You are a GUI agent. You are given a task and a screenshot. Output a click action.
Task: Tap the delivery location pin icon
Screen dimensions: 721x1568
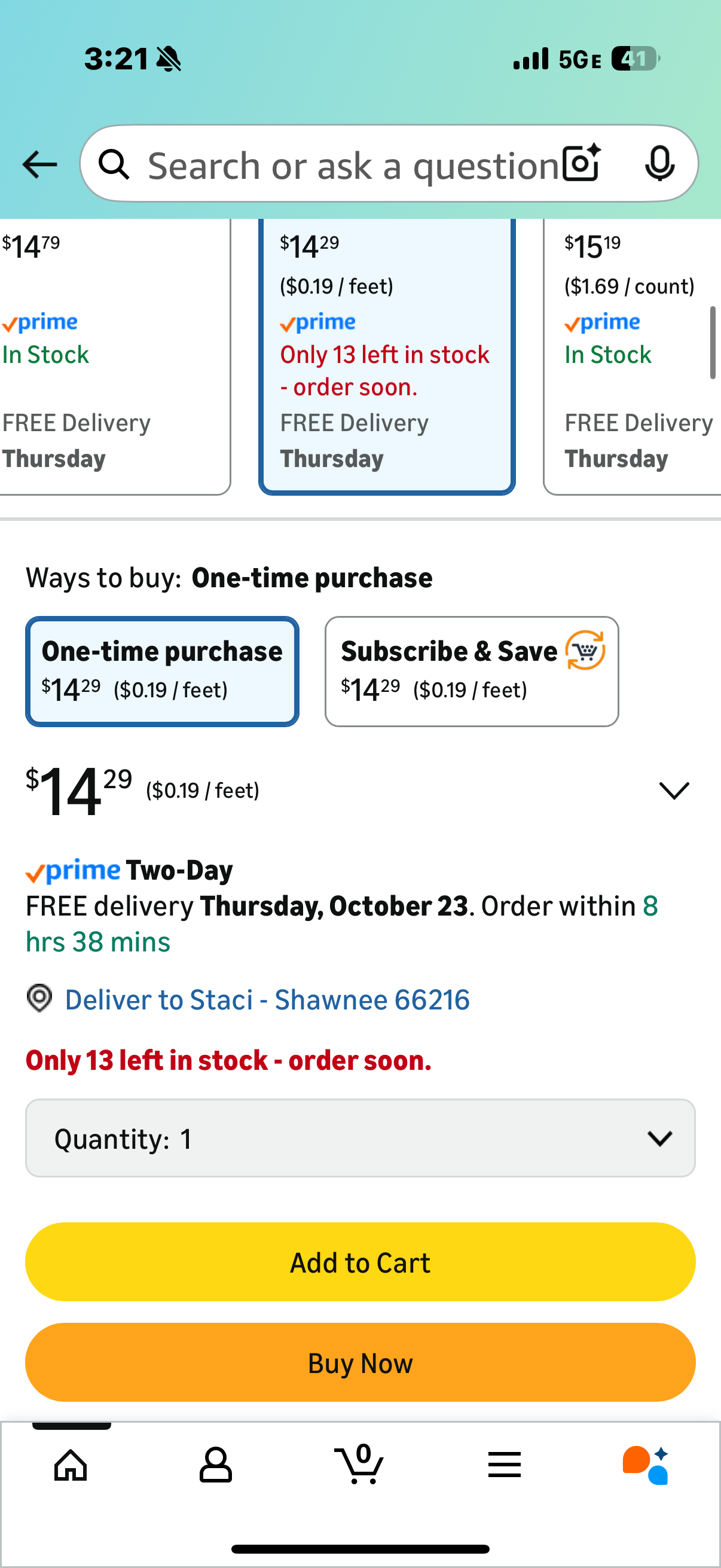tap(39, 999)
